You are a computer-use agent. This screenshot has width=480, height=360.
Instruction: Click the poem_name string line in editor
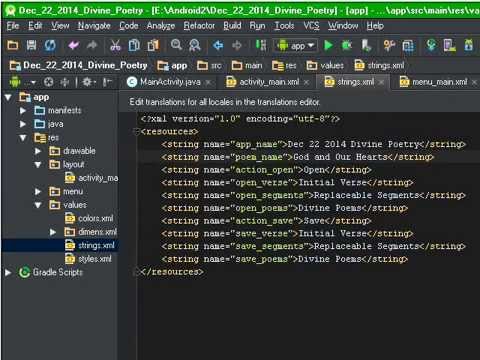tap(297, 157)
